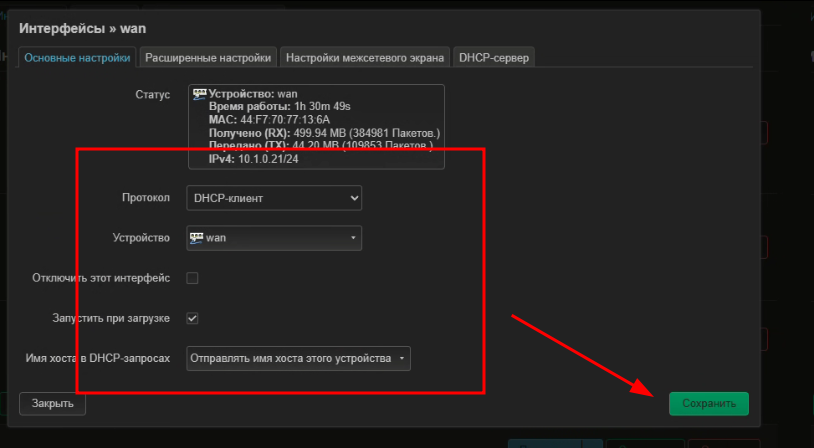Open the Протокол dropdown showing DHCP-клиент
814x448 pixels.
[x=274, y=198]
